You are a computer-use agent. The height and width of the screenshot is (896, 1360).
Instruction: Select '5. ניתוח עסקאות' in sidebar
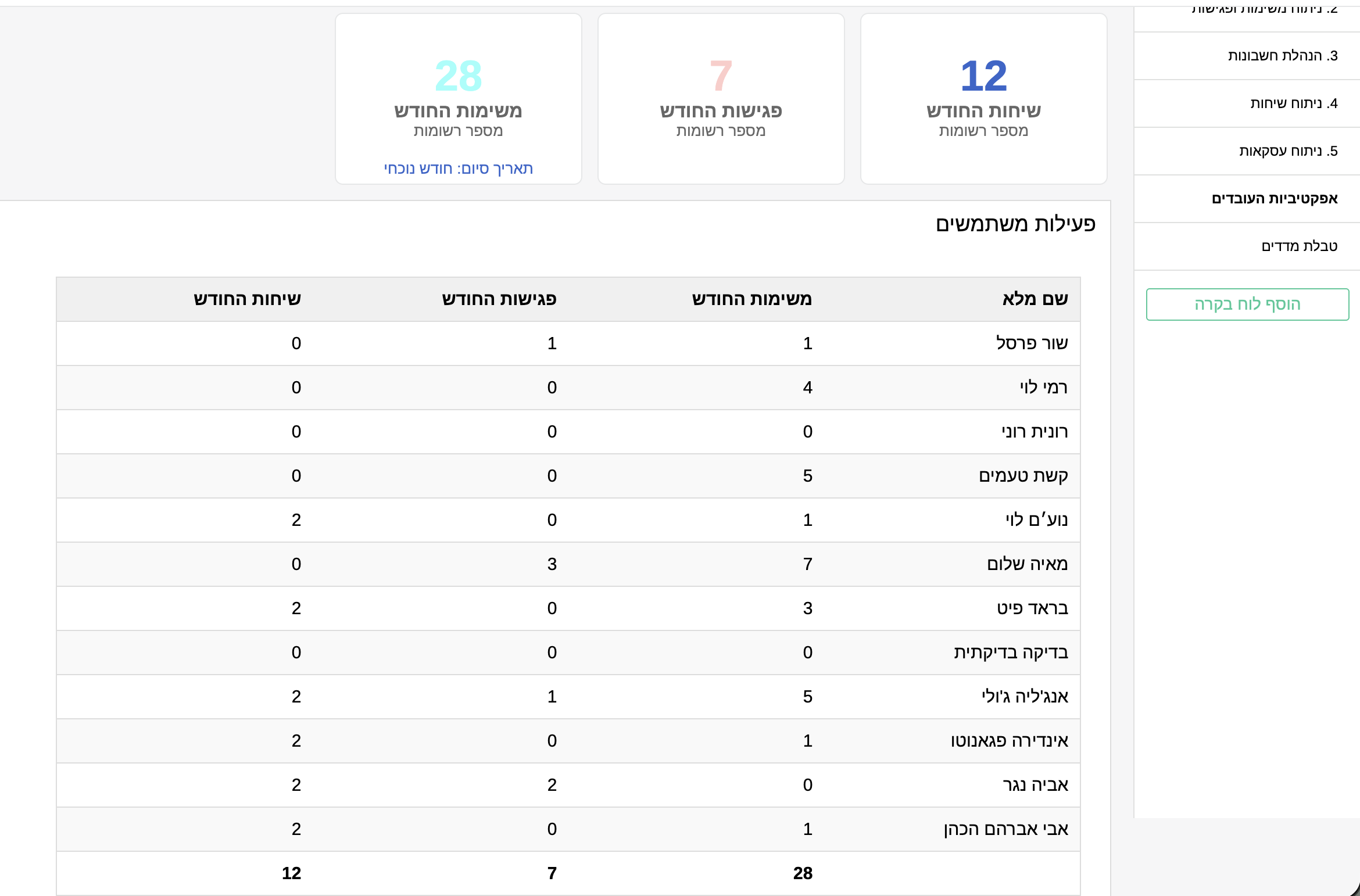point(1288,151)
